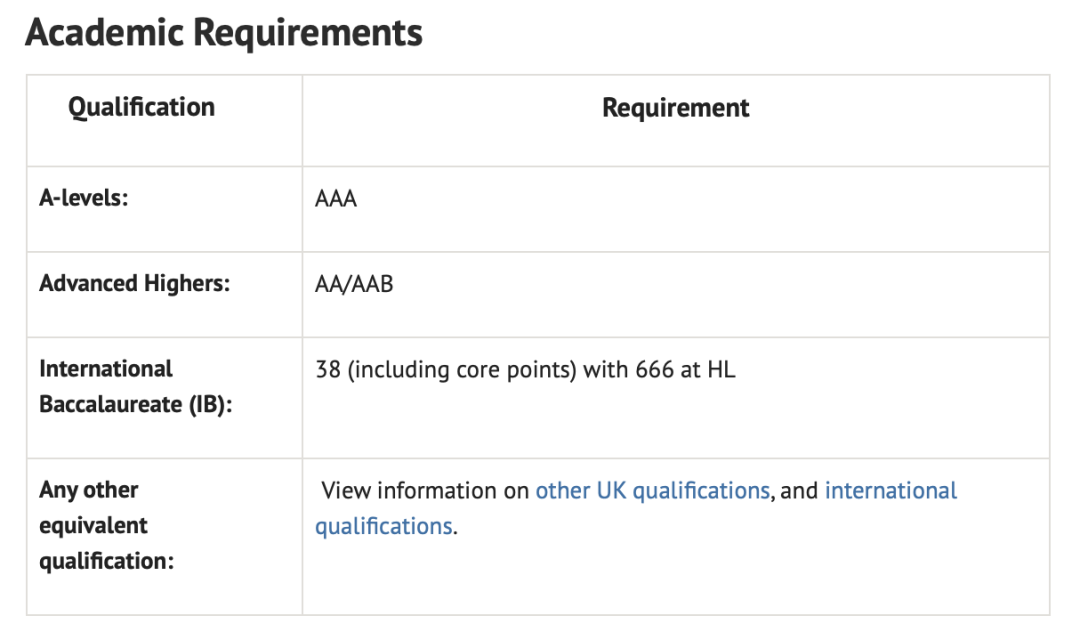
Task: Click the A-levels row label
Action: coord(83,198)
